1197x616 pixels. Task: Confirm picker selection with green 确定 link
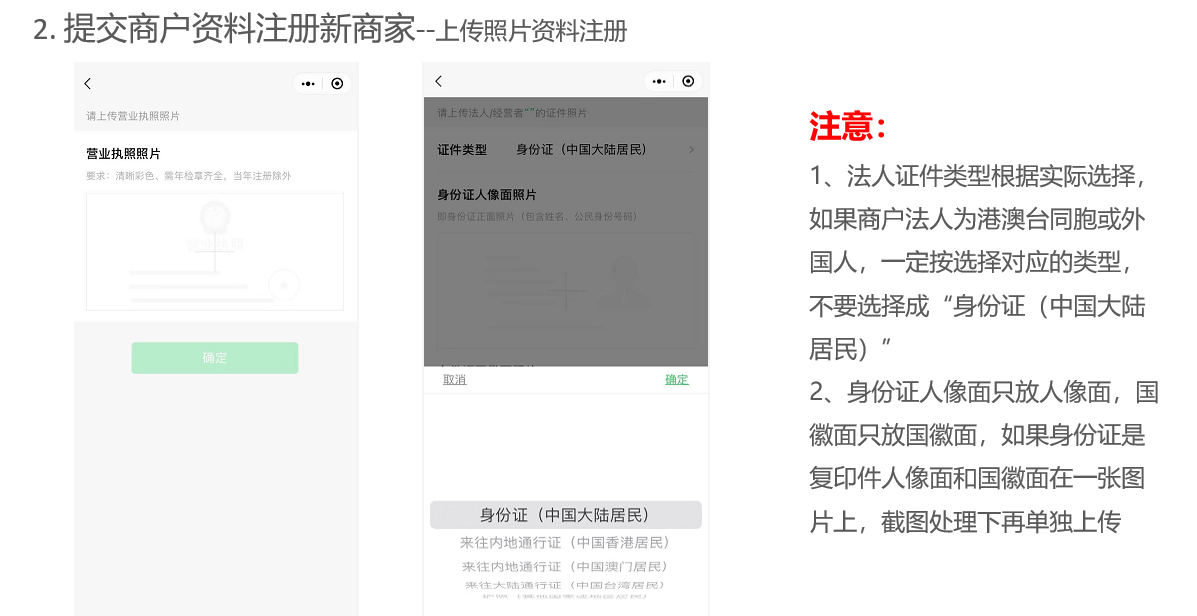(x=677, y=380)
